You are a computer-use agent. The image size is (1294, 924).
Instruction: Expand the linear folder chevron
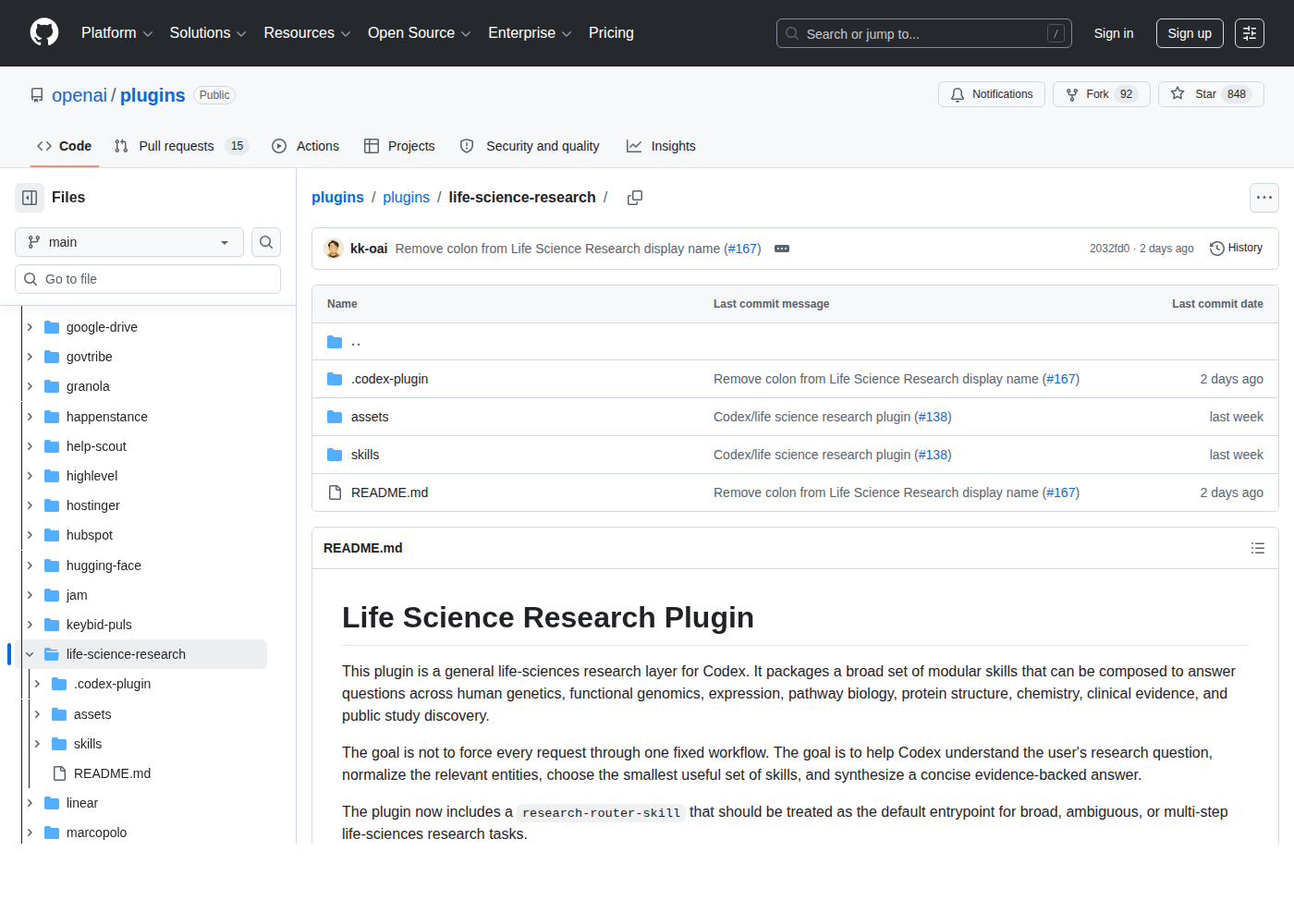(30, 803)
